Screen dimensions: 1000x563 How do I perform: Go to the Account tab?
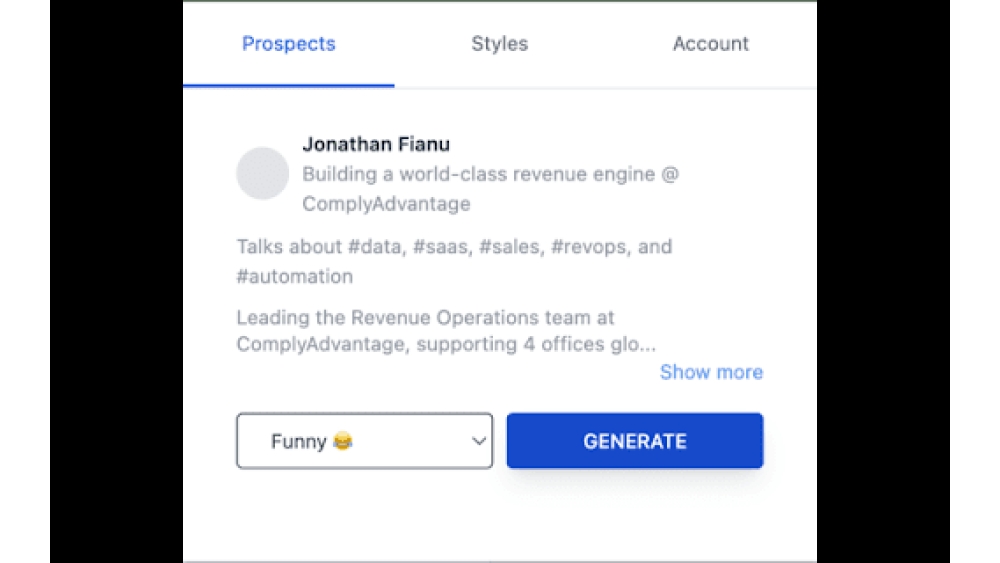tap(710, 44)
